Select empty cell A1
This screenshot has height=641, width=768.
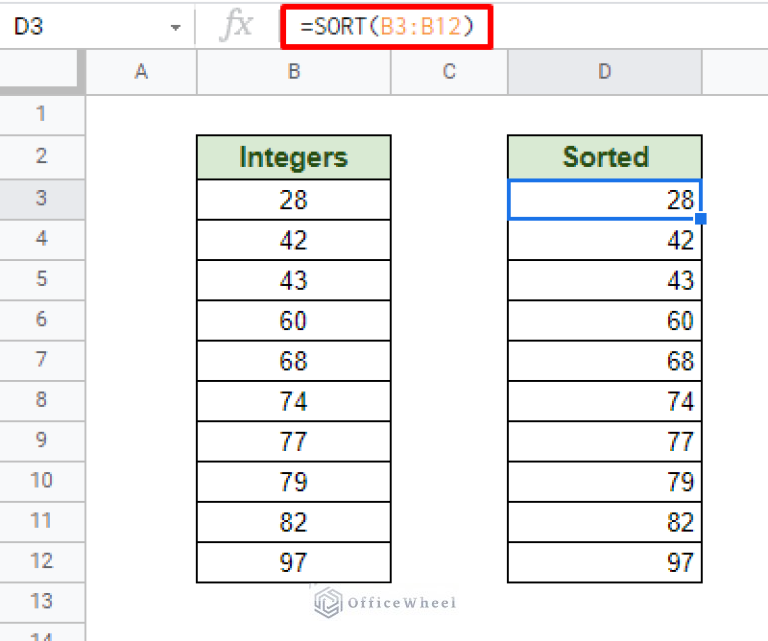pos(142,116)
